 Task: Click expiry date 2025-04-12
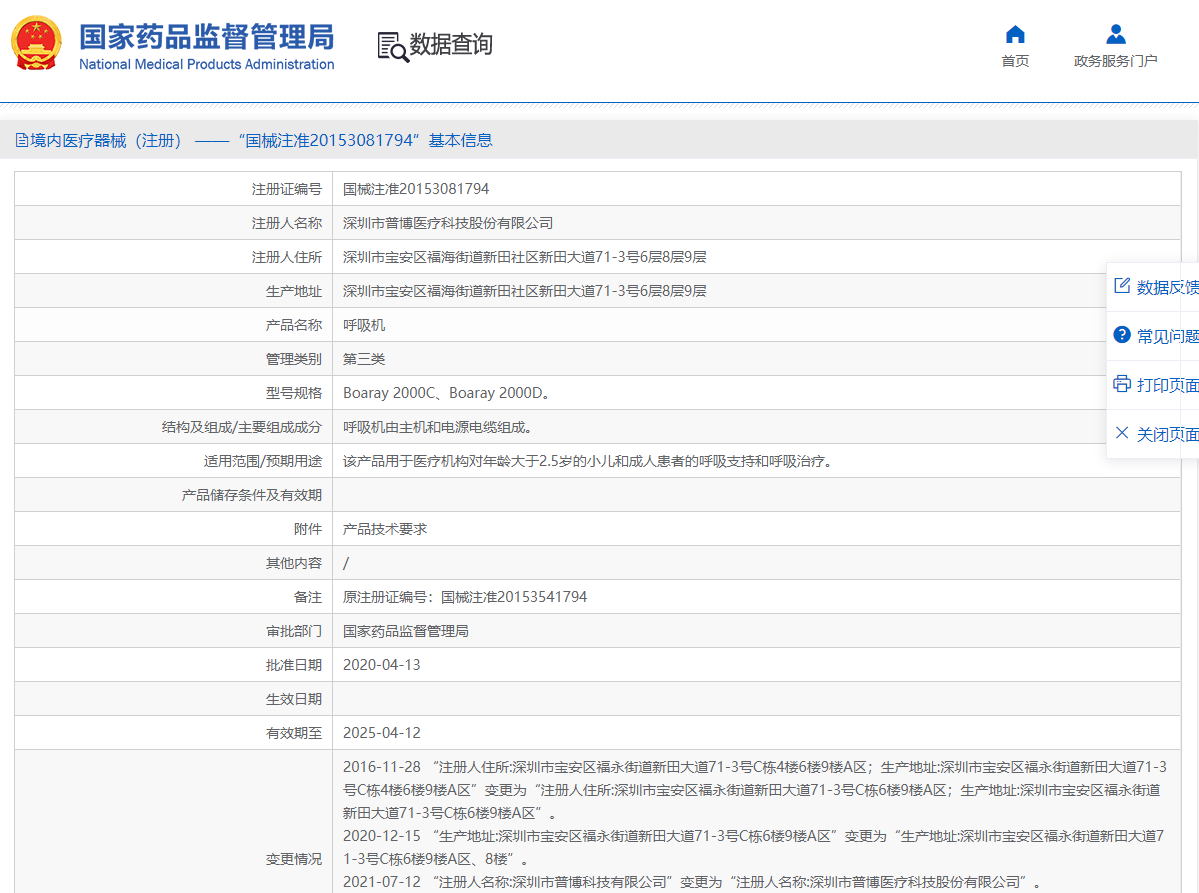pyautogui.click(x=382, y=733)
